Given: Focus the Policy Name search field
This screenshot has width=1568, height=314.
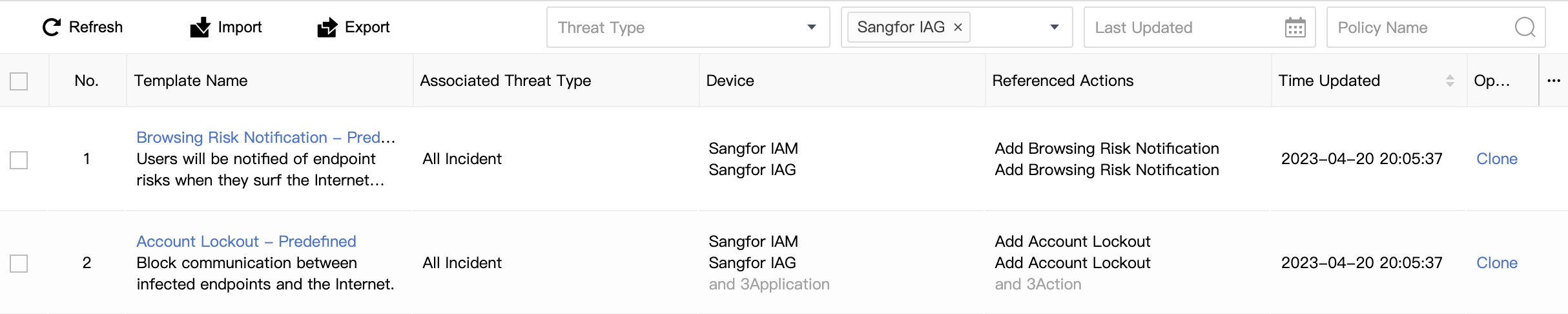Looking at the screenshot, I should (1436, 27).
